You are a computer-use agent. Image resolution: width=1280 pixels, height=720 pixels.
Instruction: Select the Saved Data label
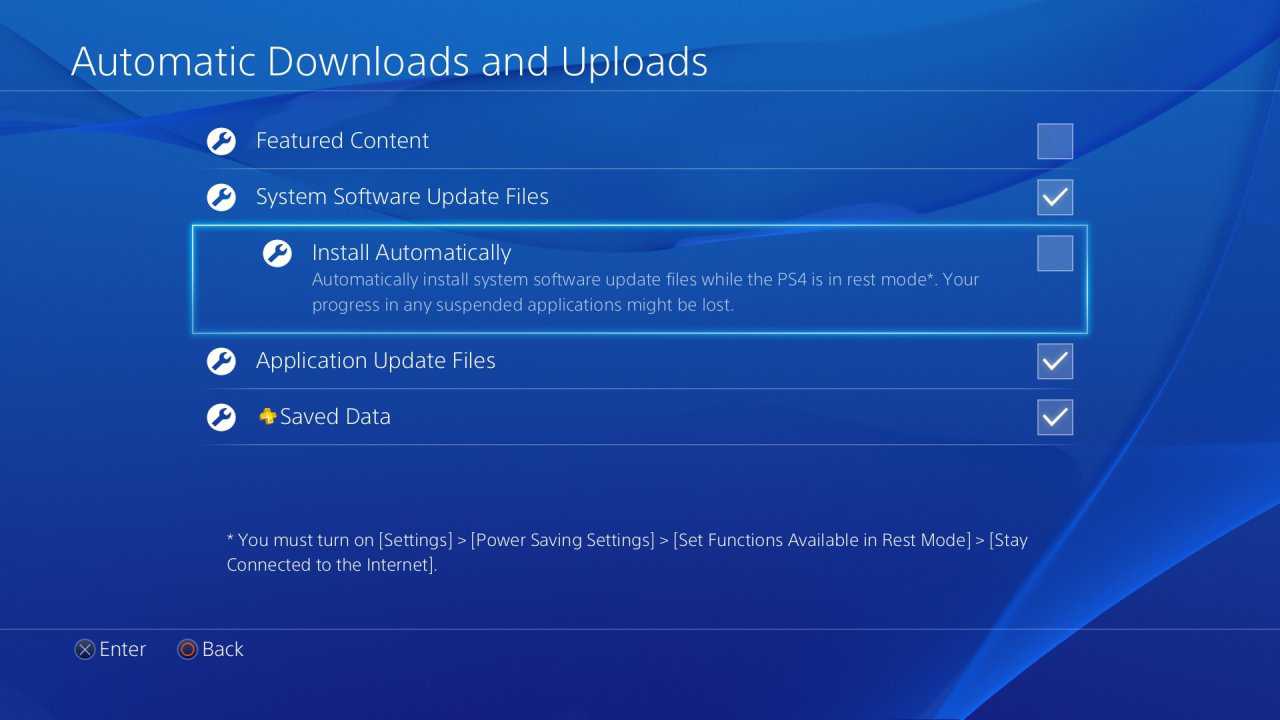pos(335,417)
